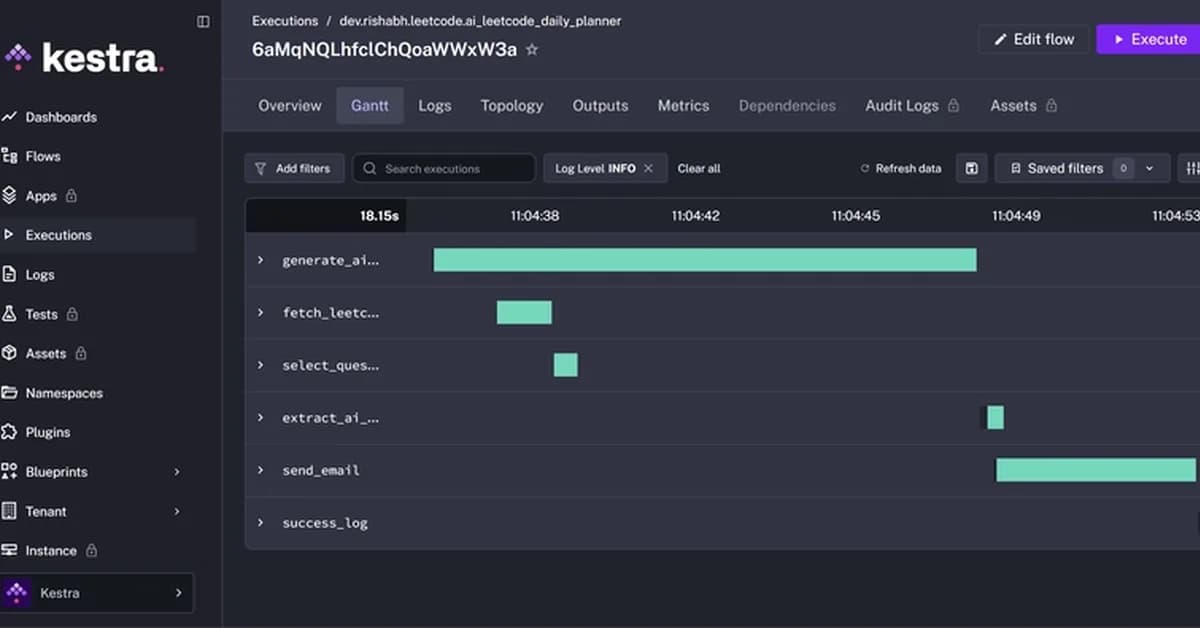1200x628 pixels.
Task: Expand the fetch_leetc task row
Action: click(260, 312)
